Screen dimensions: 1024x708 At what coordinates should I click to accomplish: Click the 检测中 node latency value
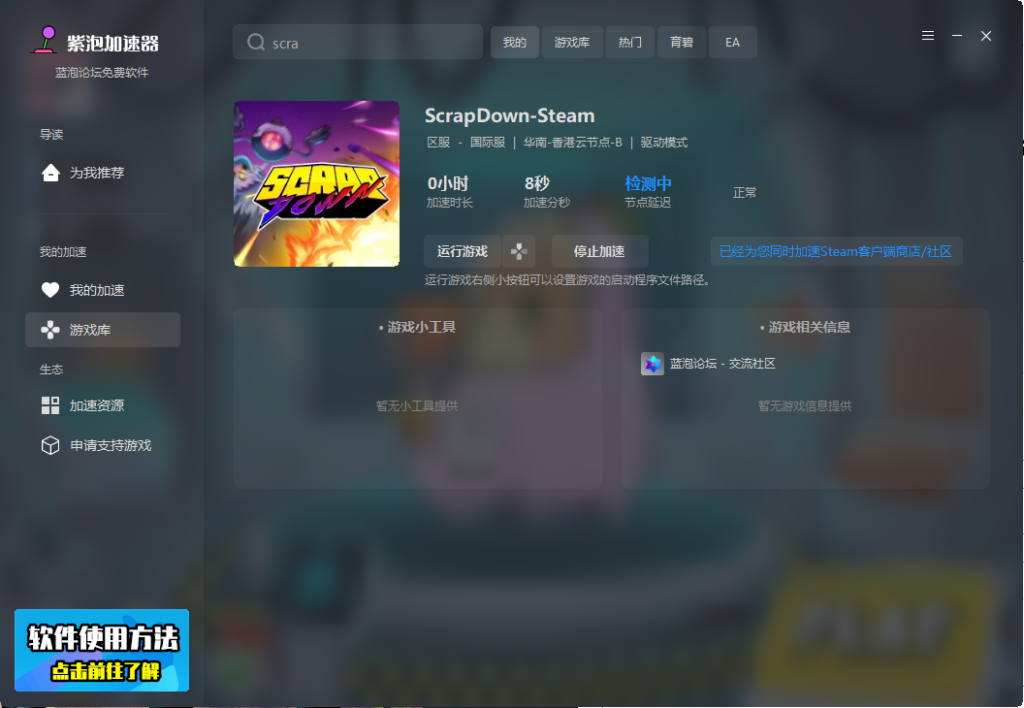point(648,184)
